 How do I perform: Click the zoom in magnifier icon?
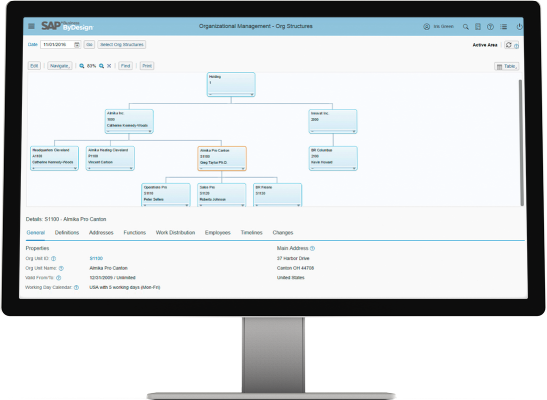(102, 66)
